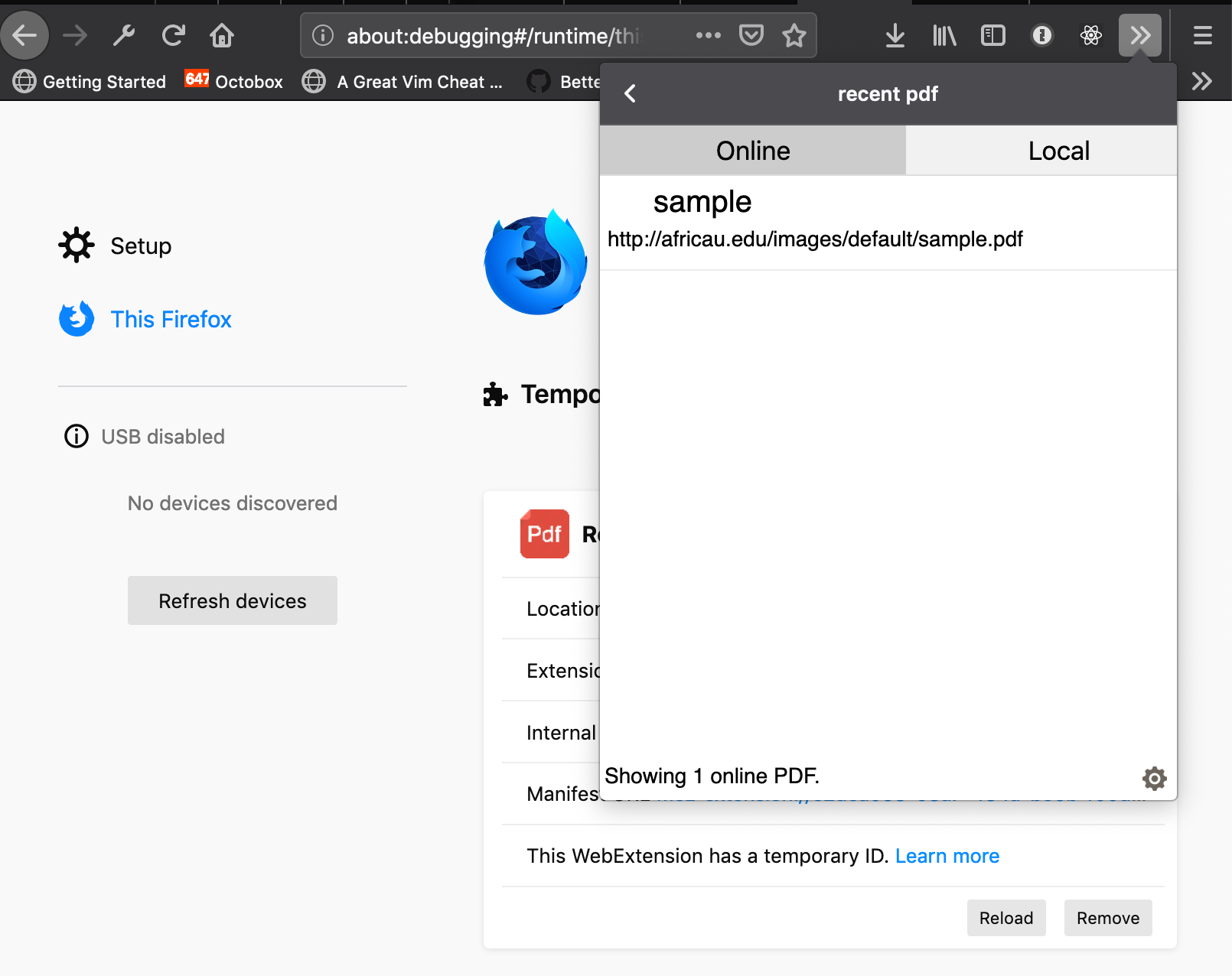This screenshot has height=976, width=1232.
Task: Click the browser forward arrow
Action: point(75,35)
